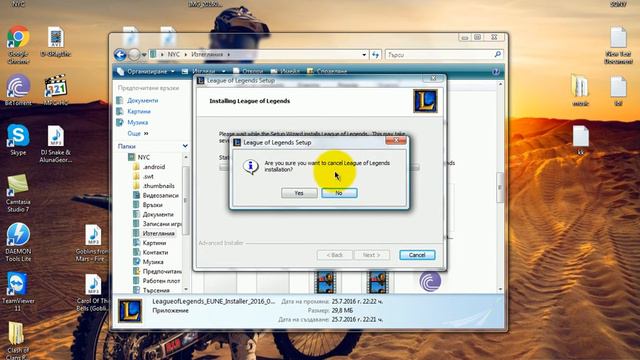Open Google Chrome desktop icon

(18, 44)
